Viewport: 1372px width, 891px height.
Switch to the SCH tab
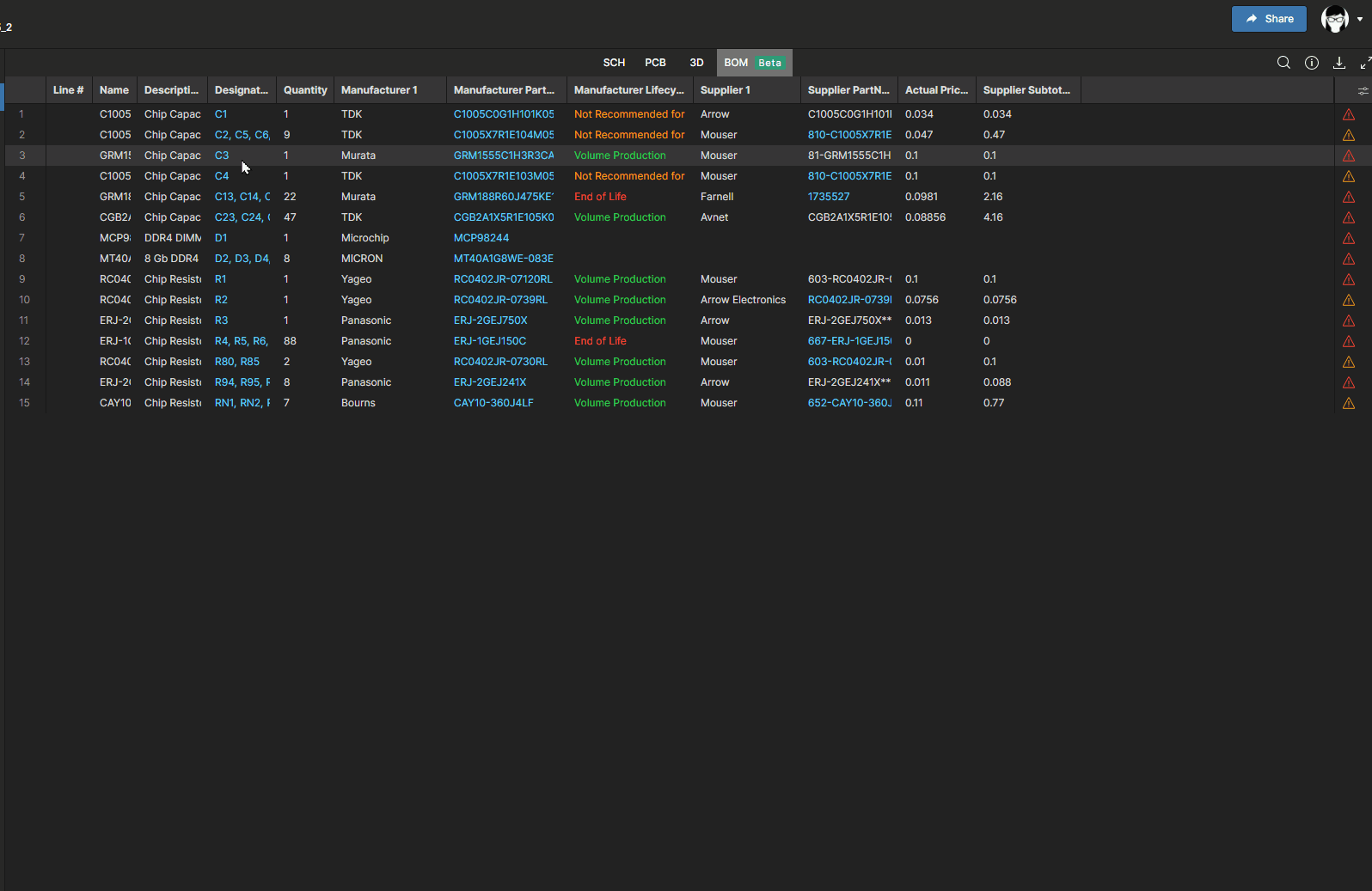click(614, 63)
